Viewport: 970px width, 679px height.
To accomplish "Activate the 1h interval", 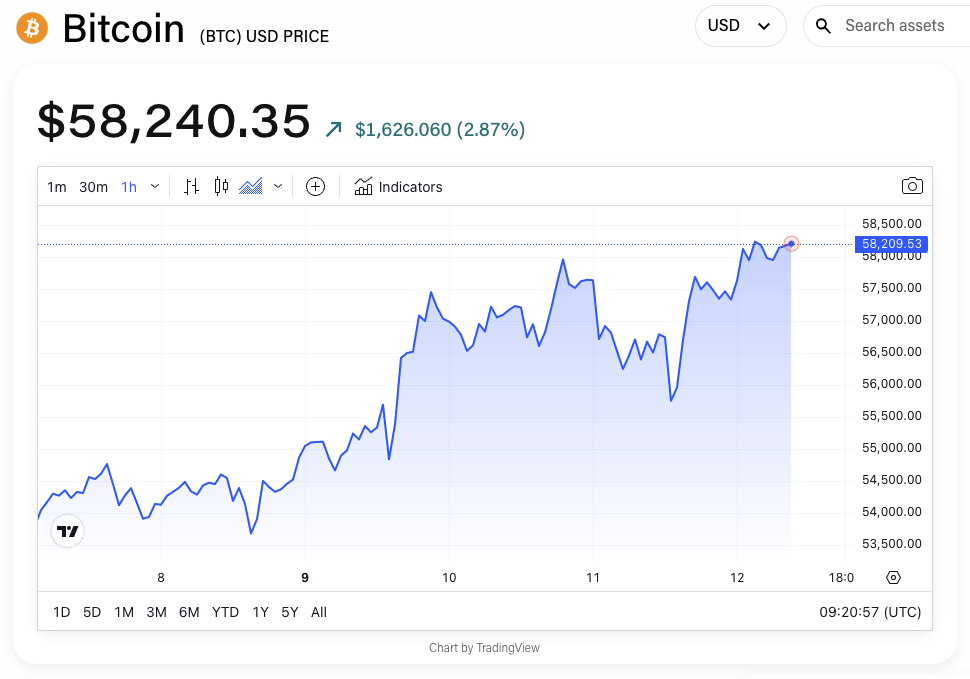I will click(128, 186).
